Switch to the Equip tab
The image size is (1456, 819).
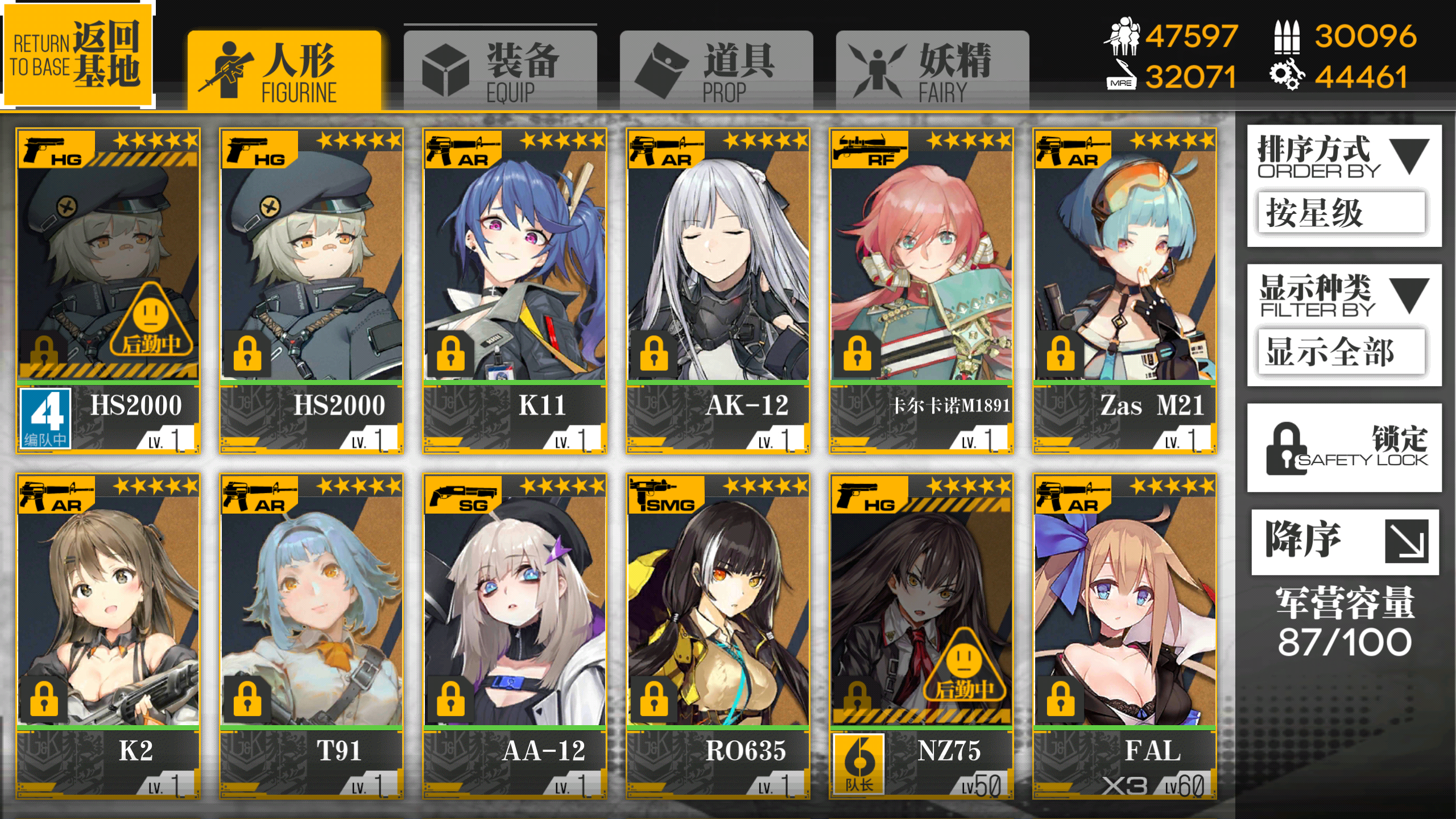[x=500, y=71]
